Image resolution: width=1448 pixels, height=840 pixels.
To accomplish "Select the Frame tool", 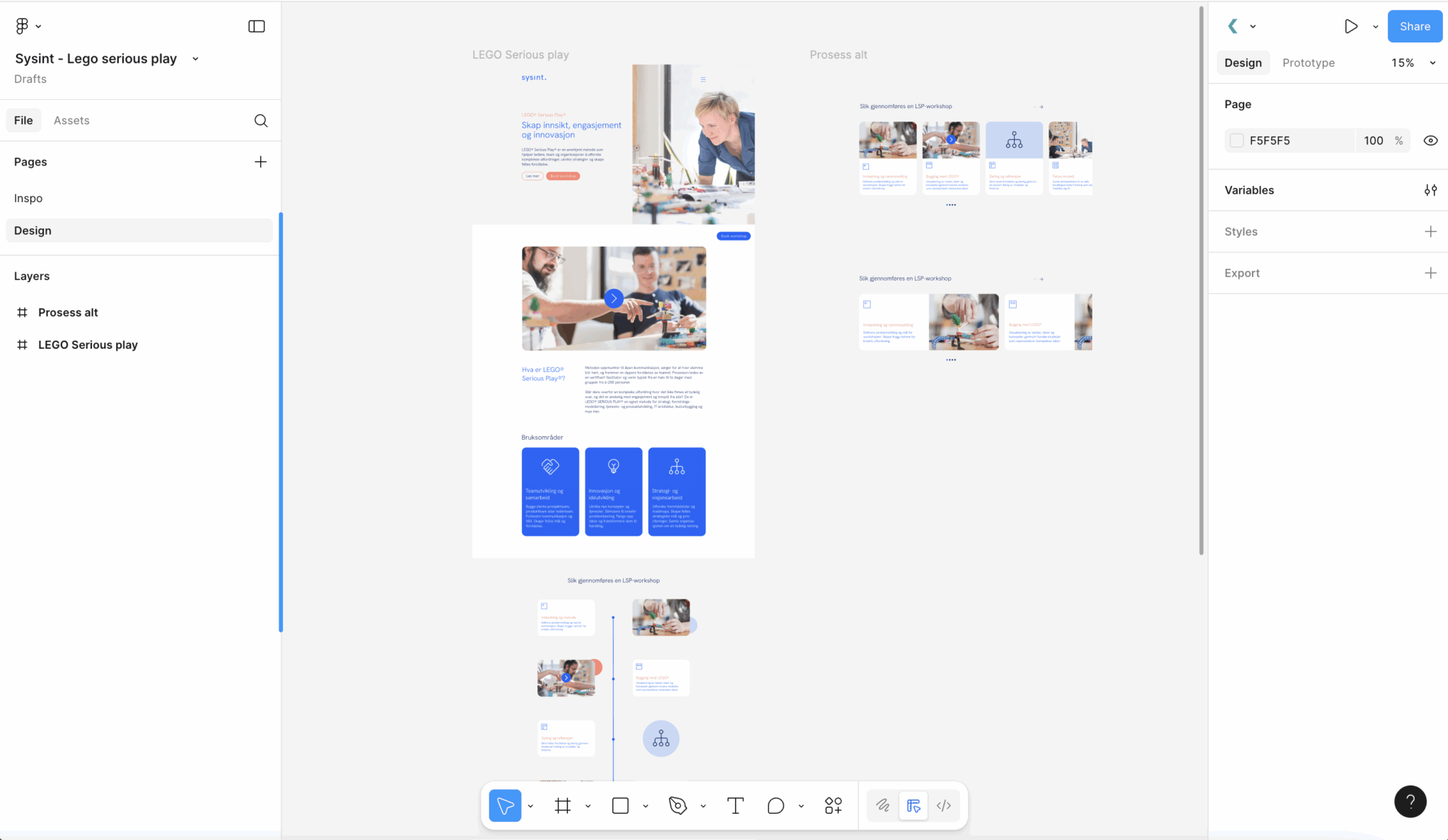I will pos(563,805).
